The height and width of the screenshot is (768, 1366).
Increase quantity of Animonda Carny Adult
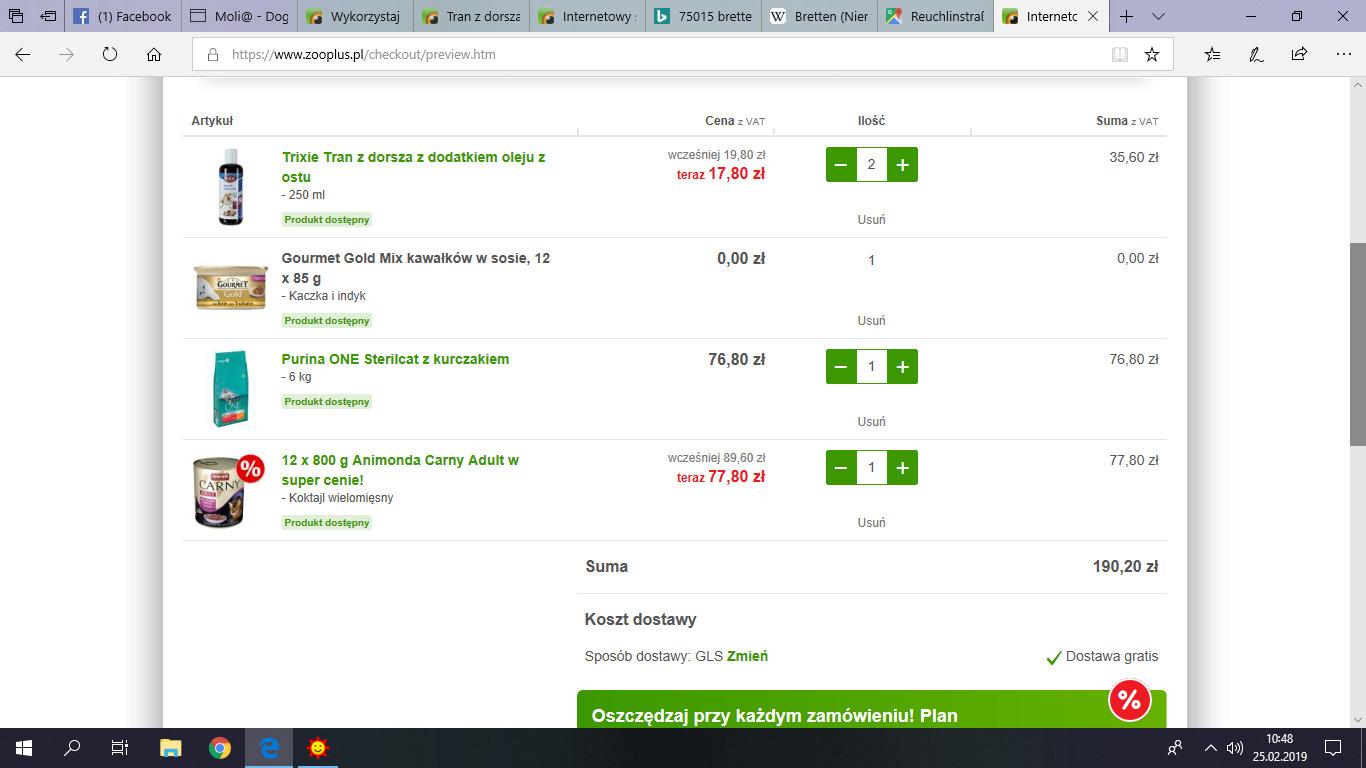click(x=902, y=468)
